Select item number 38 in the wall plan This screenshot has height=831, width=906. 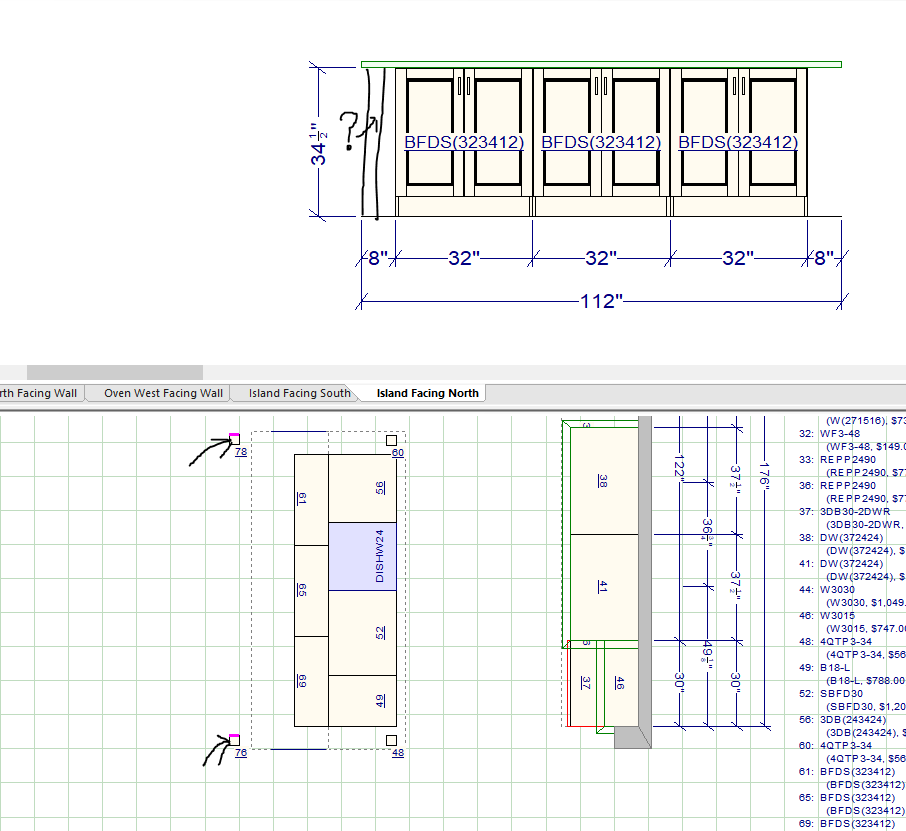602,481
